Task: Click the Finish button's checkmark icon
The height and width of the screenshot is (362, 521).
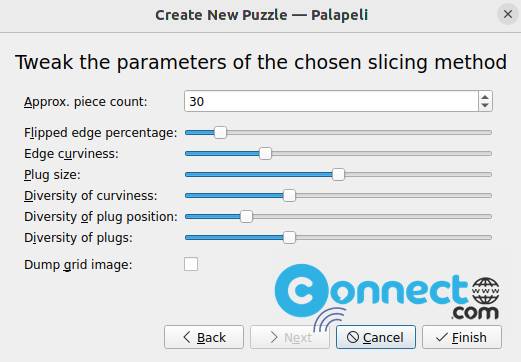Action: [x=441, y=337]
